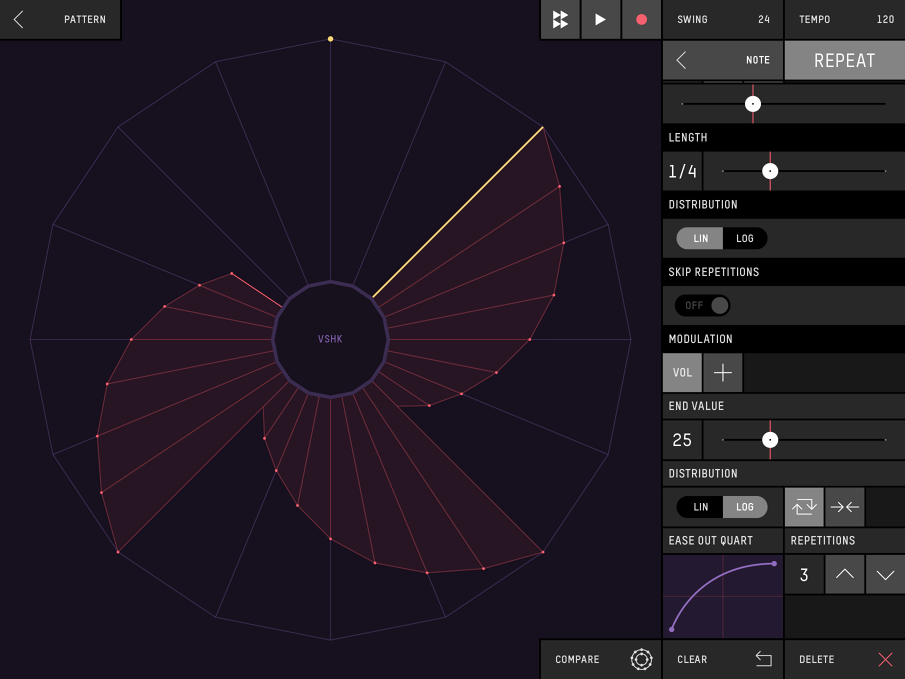
Task: Click the Ease Out Quart label
Action: [710, 541]
